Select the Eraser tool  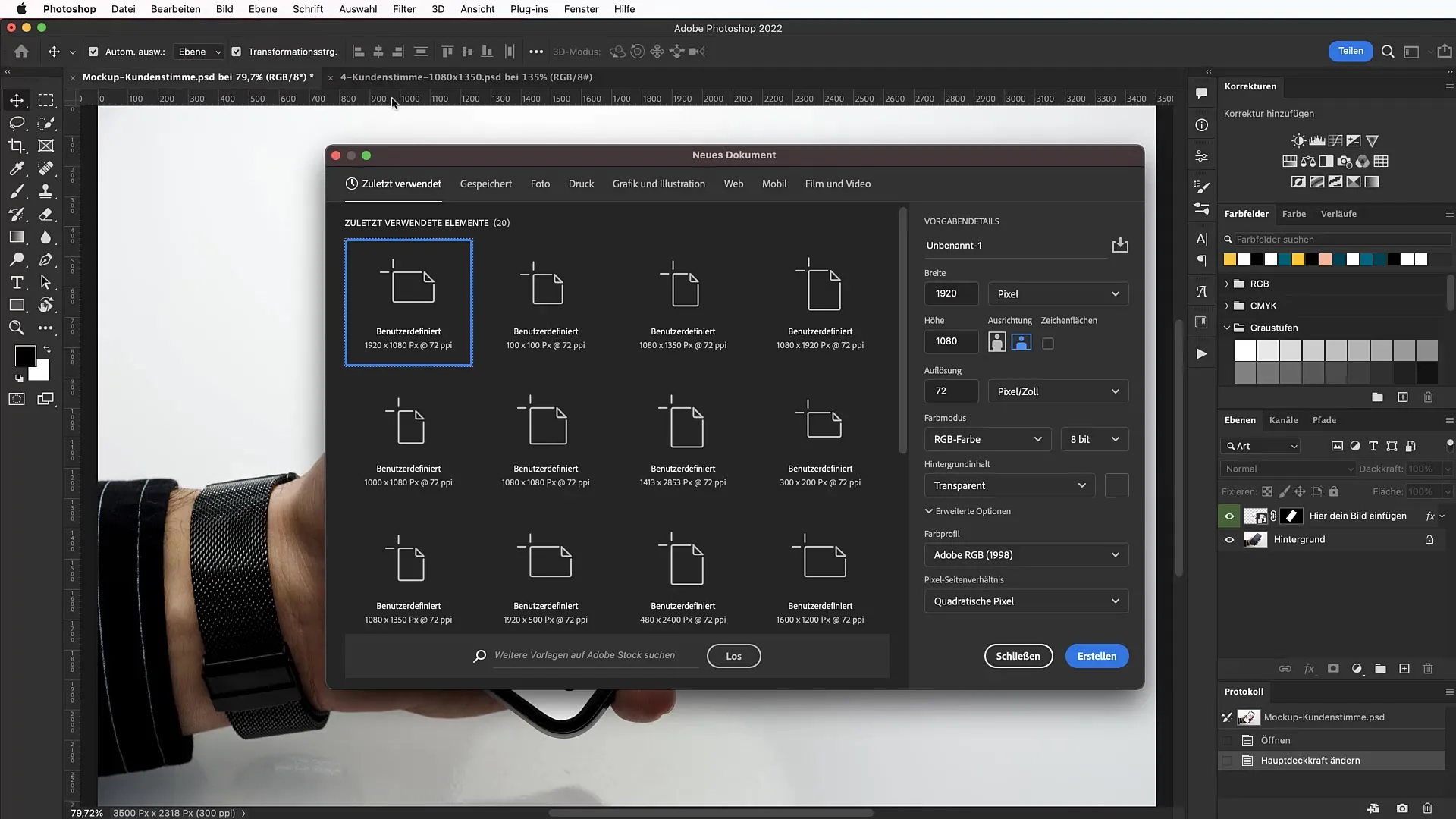tap(46, 214)
